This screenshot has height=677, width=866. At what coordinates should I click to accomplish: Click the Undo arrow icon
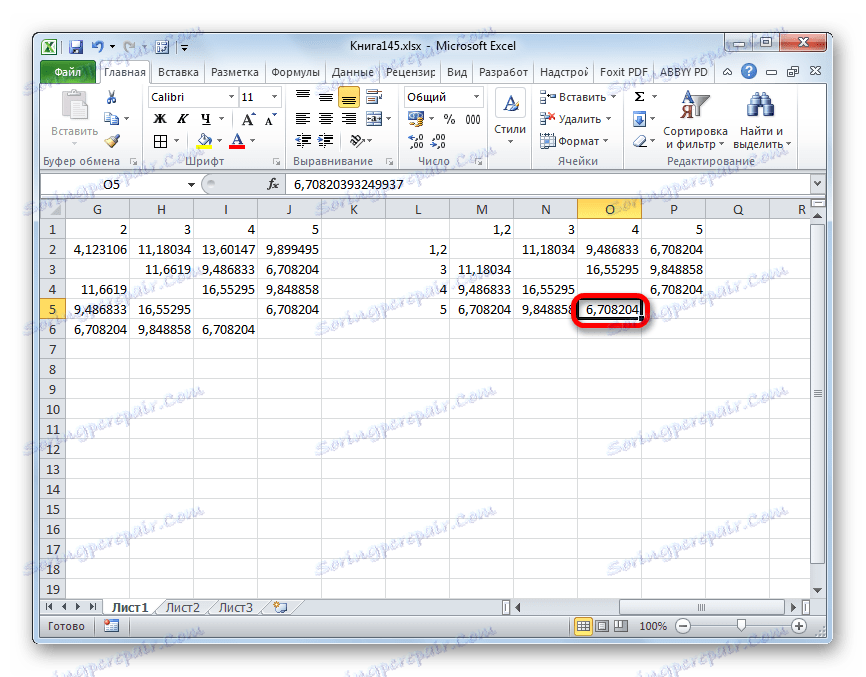click(97, 47)
